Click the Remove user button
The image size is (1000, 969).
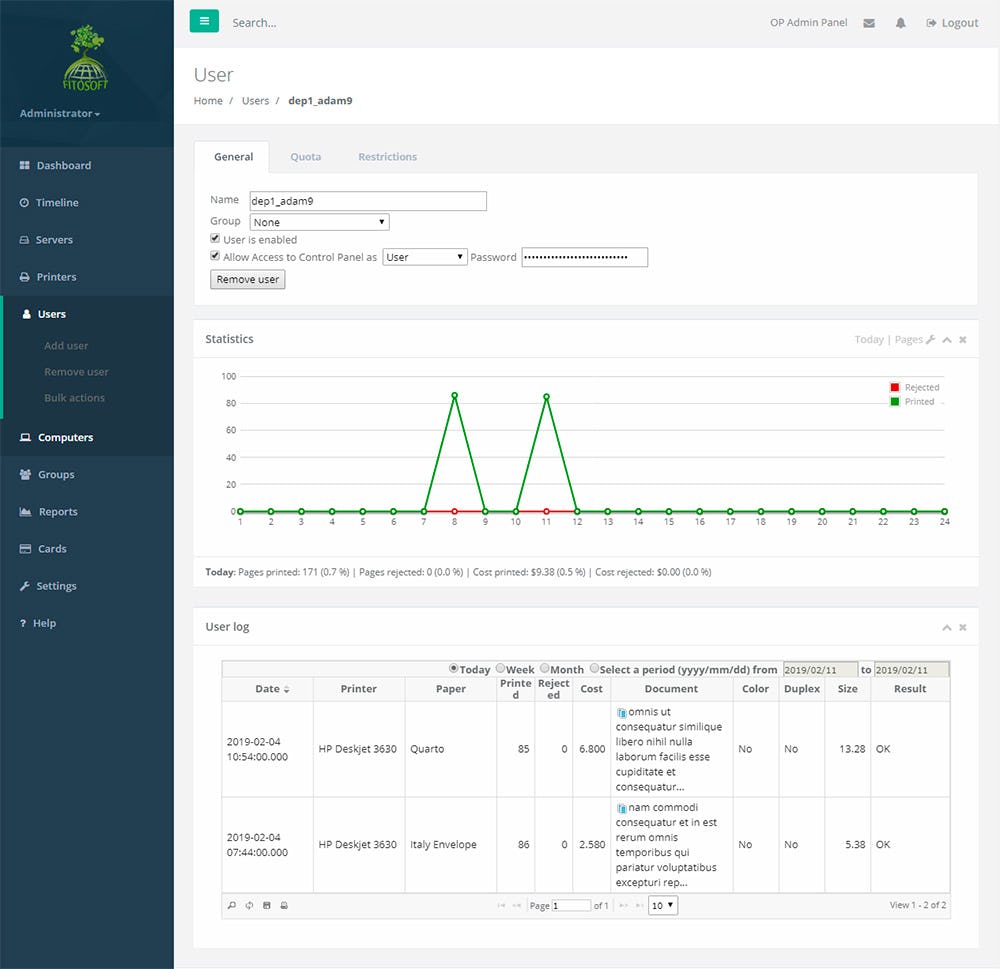point(247,279)
